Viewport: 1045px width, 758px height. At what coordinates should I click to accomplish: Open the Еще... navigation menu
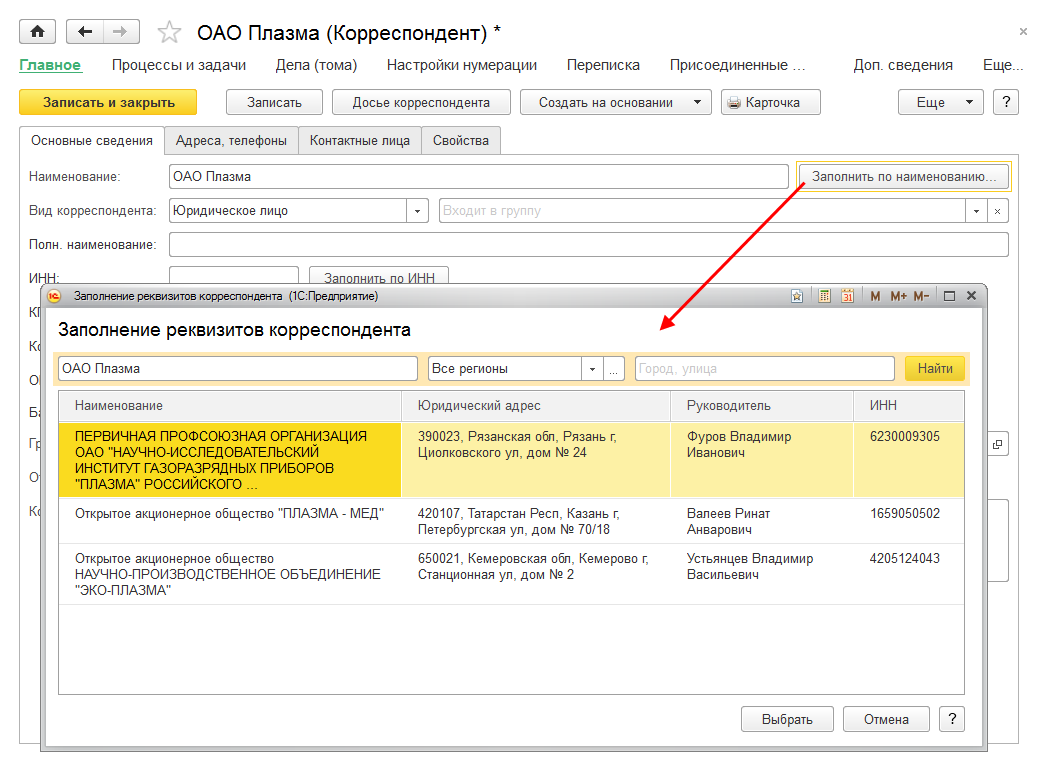tap(1002, 65)
